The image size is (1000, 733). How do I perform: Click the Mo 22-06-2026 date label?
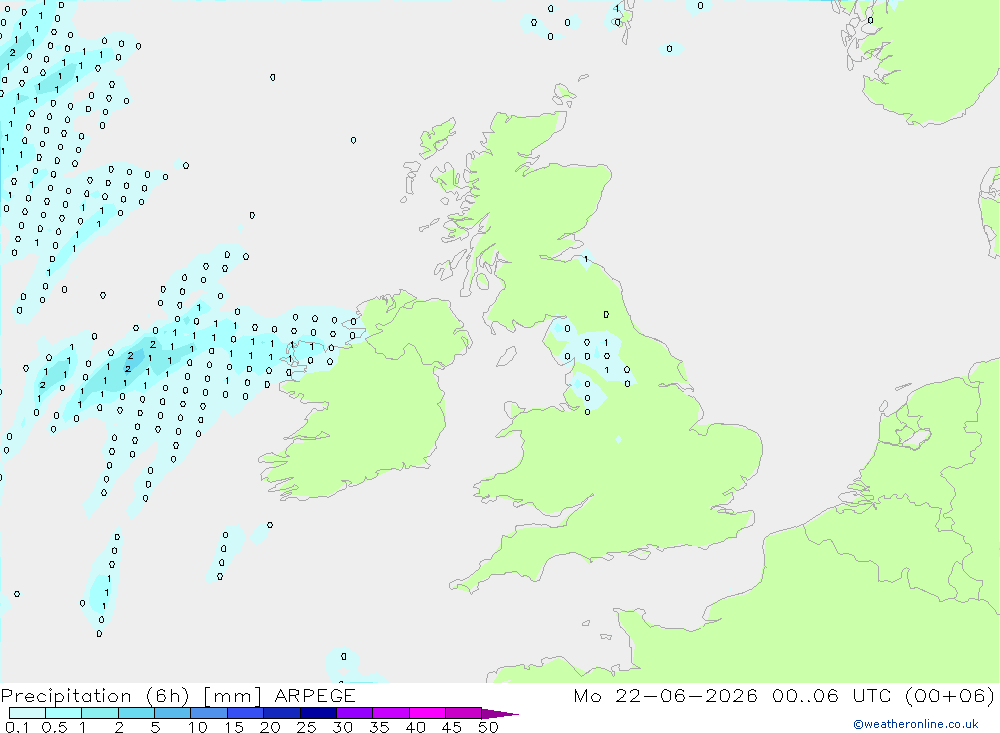(665, 696)
